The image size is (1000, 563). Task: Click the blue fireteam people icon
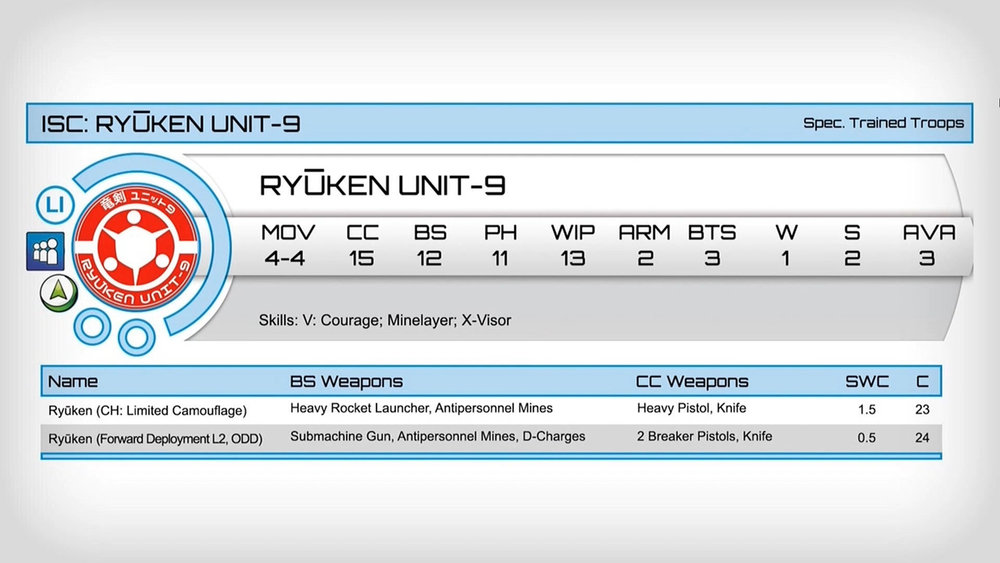pos(45,251)
